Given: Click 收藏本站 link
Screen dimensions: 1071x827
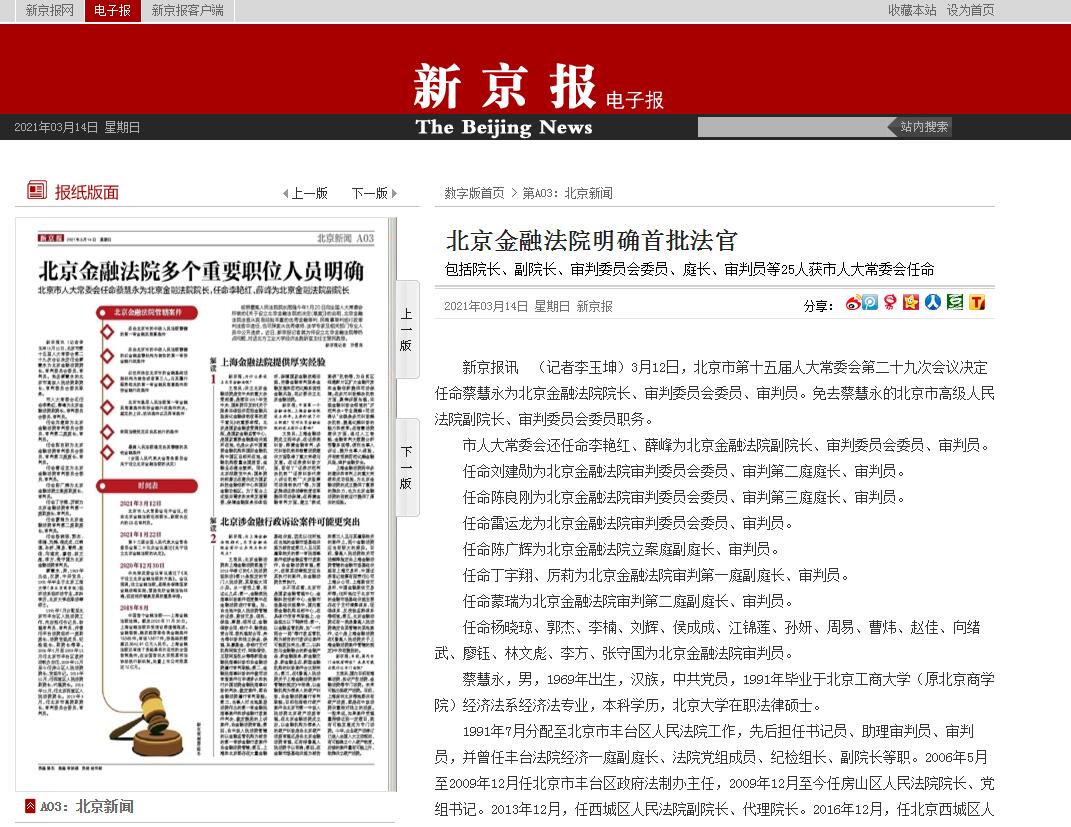Looking at the screenshot, I should pos(912,10).
